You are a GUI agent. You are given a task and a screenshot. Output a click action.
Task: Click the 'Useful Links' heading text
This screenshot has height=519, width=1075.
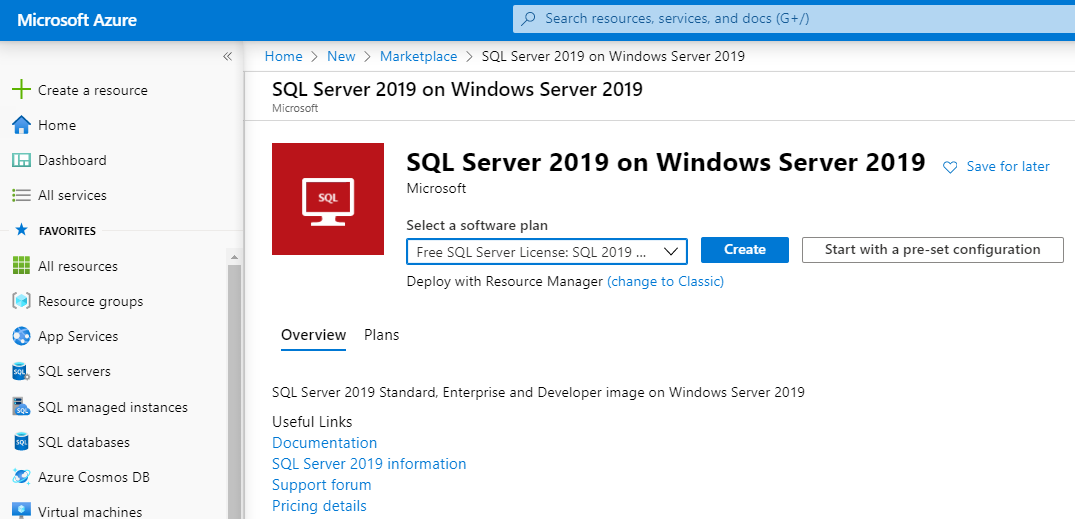312,421
